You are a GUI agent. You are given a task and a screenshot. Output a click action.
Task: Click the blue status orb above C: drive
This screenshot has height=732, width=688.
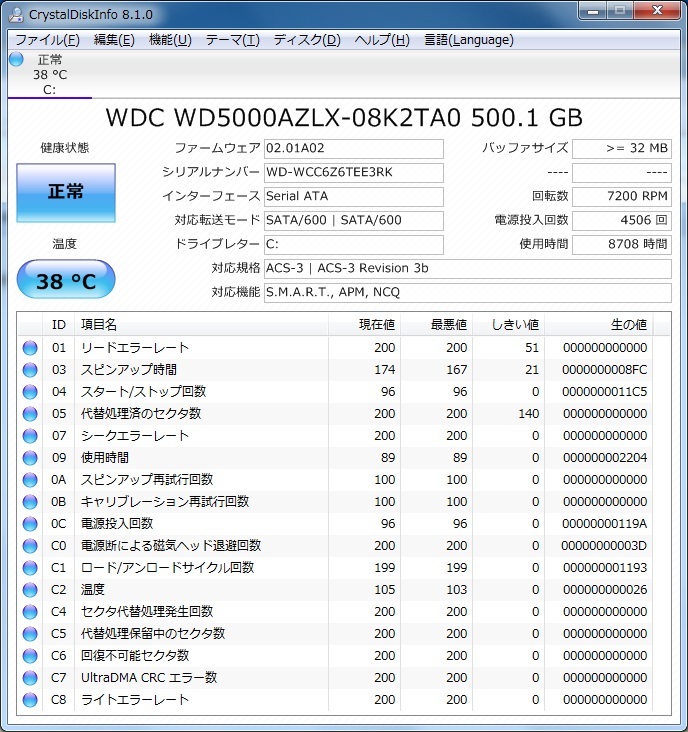pyautogui.click(x=16, y=59)
